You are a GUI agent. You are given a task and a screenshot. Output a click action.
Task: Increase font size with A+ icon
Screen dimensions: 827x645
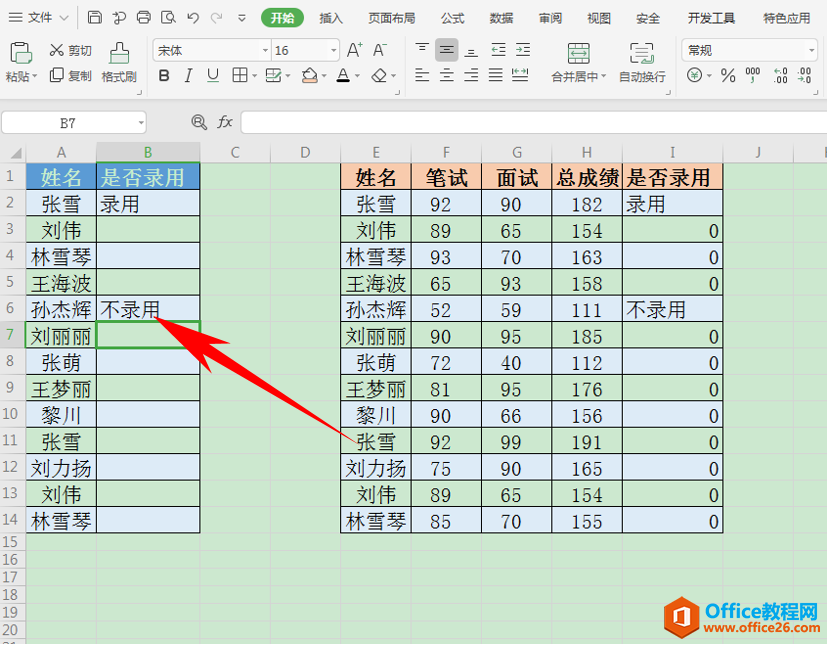point(354,50)
